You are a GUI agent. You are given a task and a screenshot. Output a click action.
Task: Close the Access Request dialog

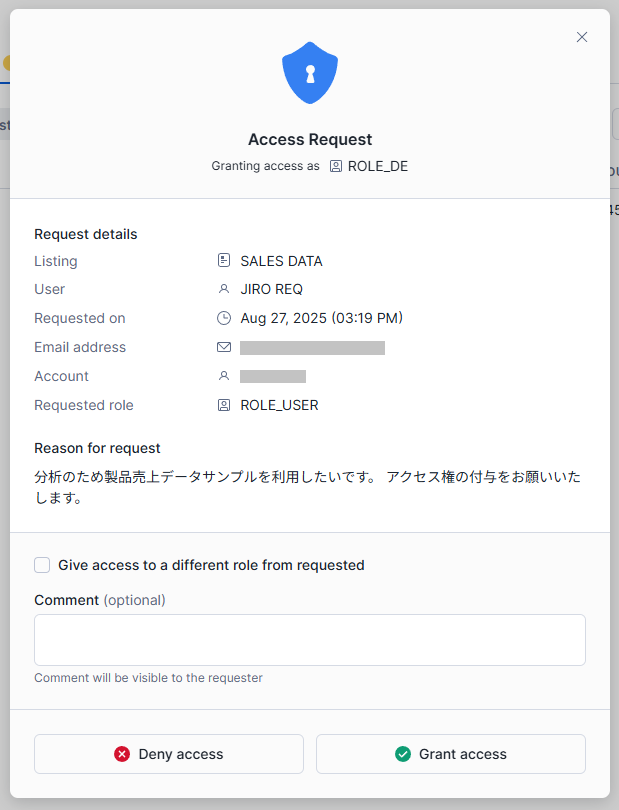582,37
